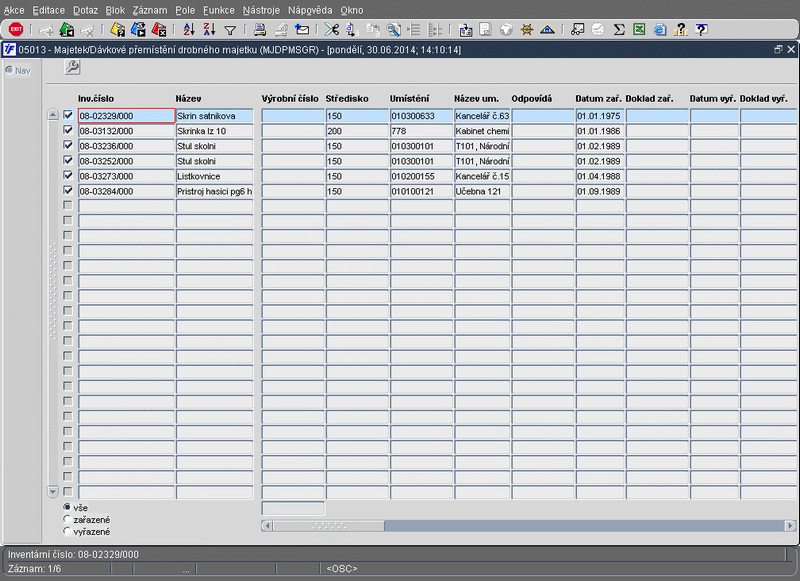Image resolution: width=800 pixels, height=581 pixels.
Task: Click the Internet Explorer icon in toolbar
Action: point(660,30)
